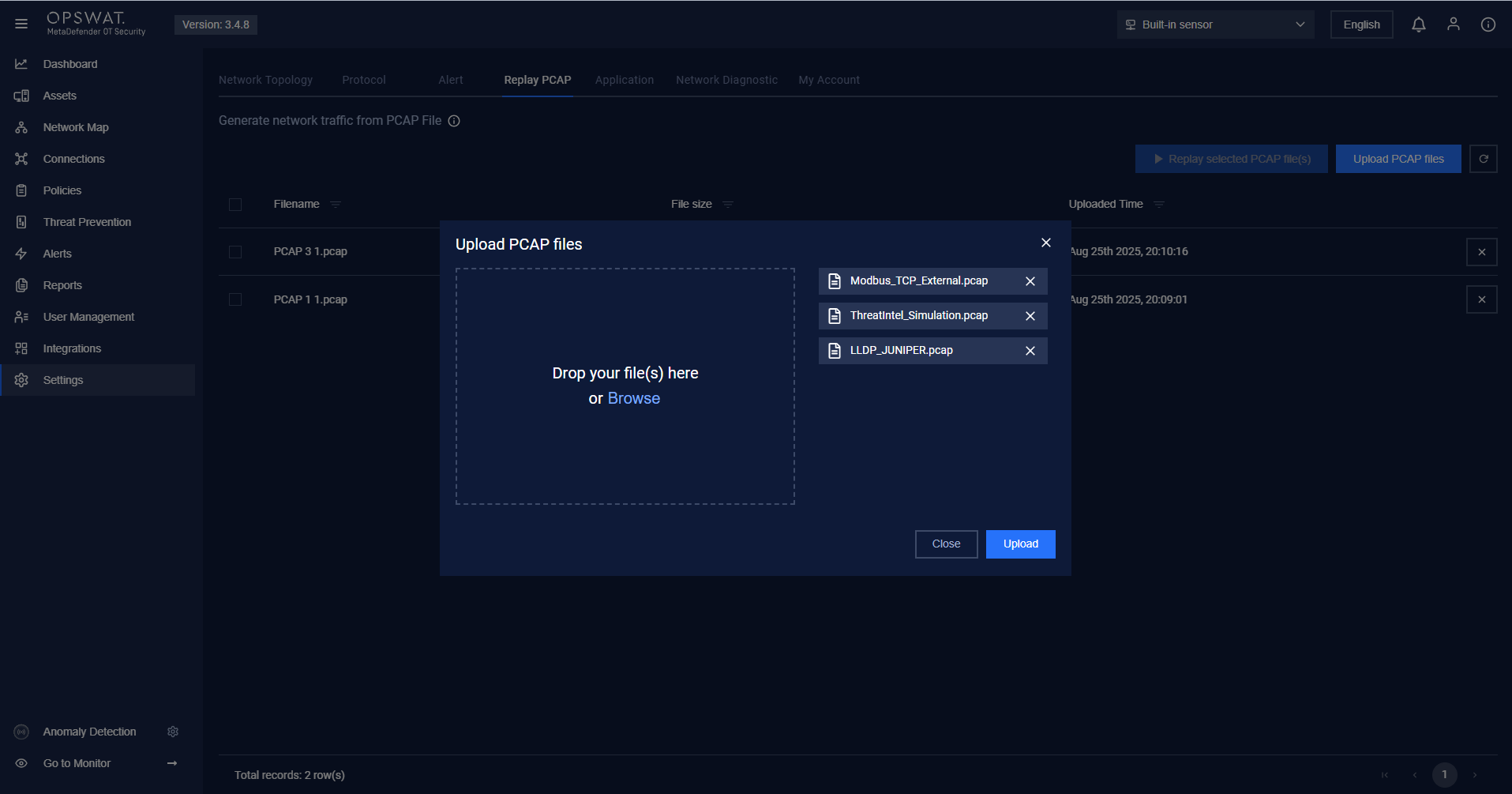
Task: Click the Reports icon
Action: [x=21, y=285]
